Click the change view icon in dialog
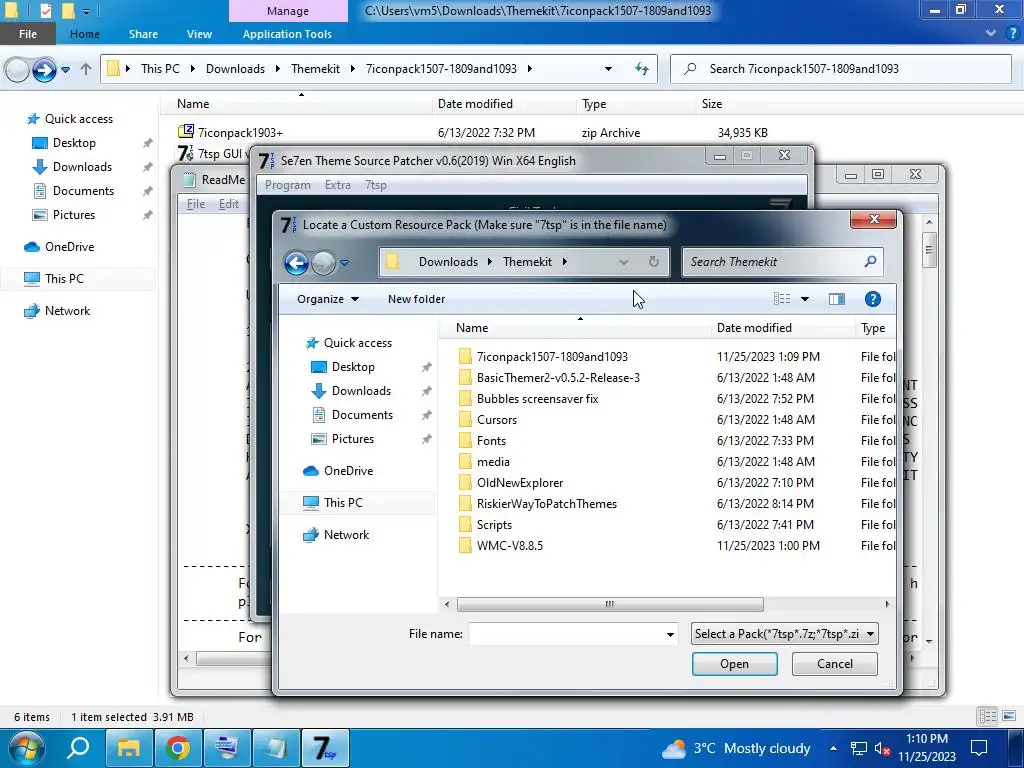1024x768 pixels. (782, 299)
